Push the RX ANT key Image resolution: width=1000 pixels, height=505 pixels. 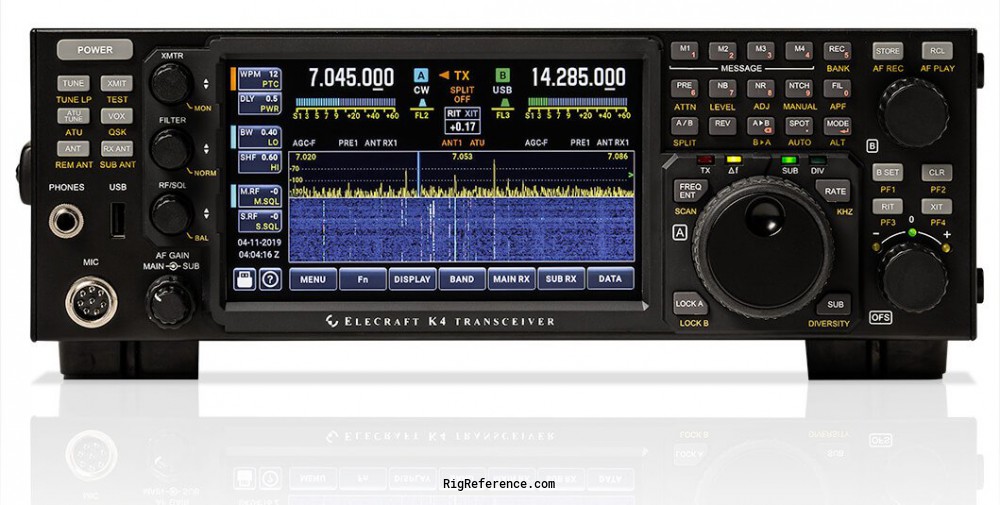[x=117, y=149]
